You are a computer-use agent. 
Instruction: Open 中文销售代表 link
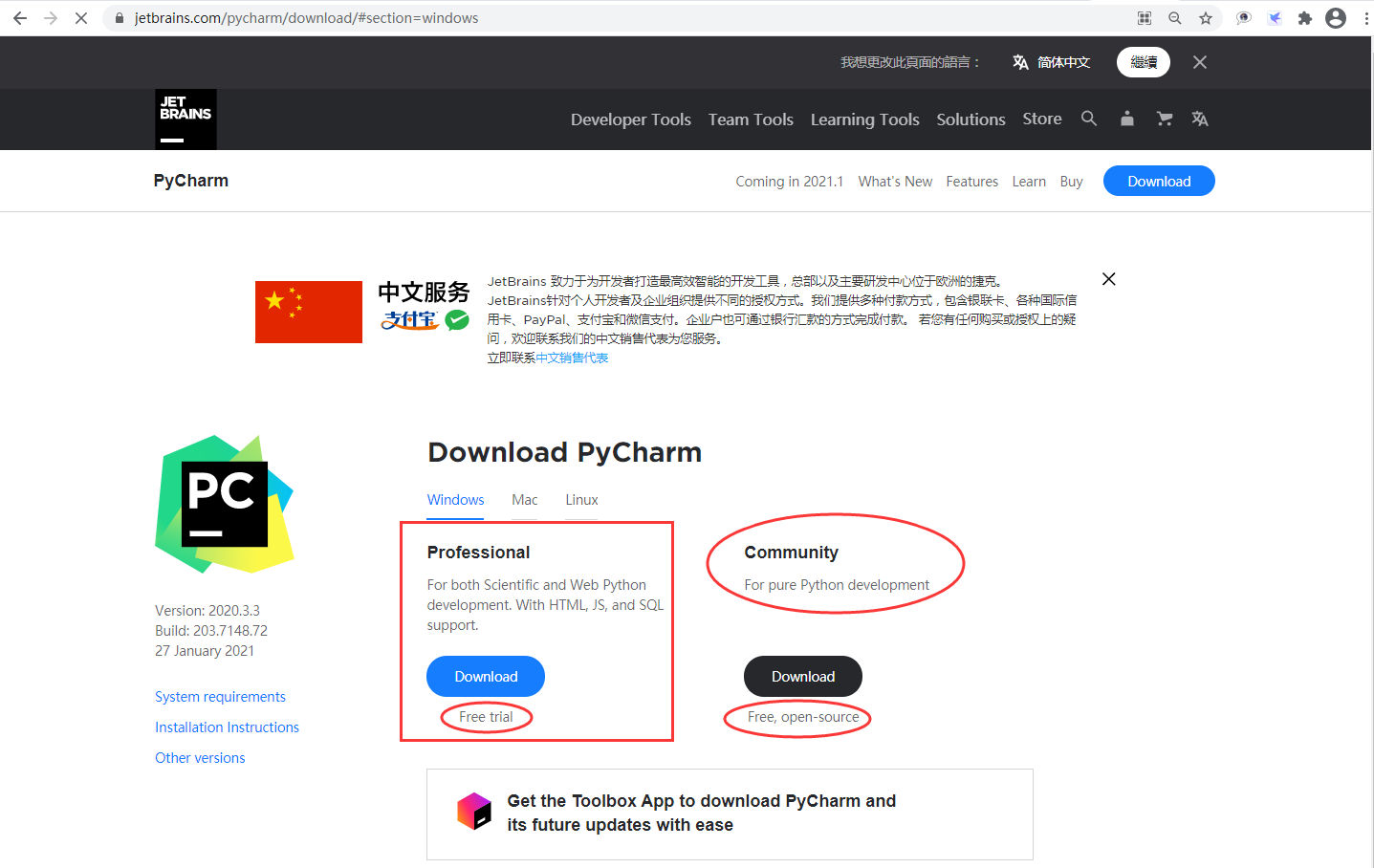click(x=572, y=358)
